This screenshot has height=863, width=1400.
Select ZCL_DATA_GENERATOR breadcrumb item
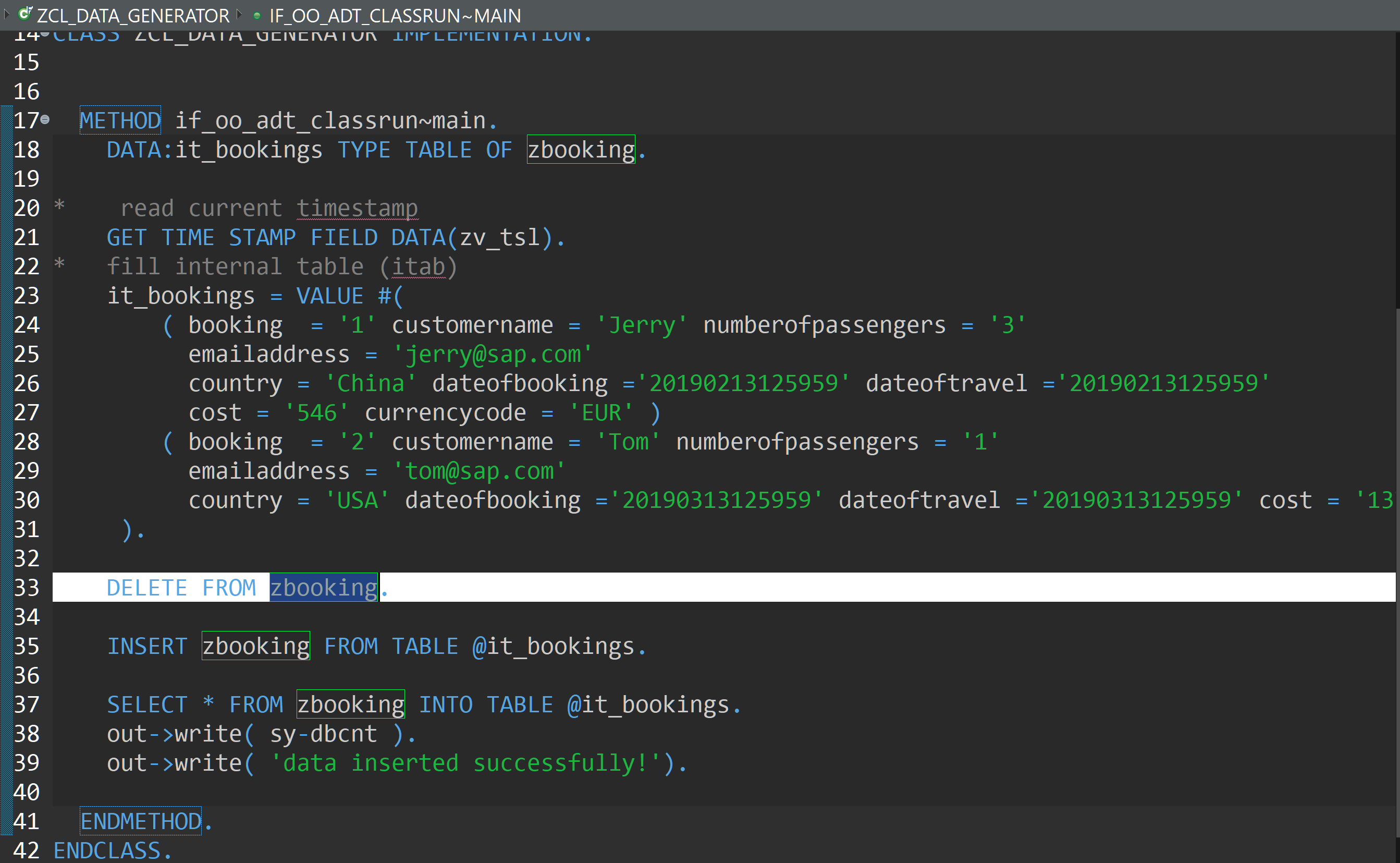click(132, 16)
